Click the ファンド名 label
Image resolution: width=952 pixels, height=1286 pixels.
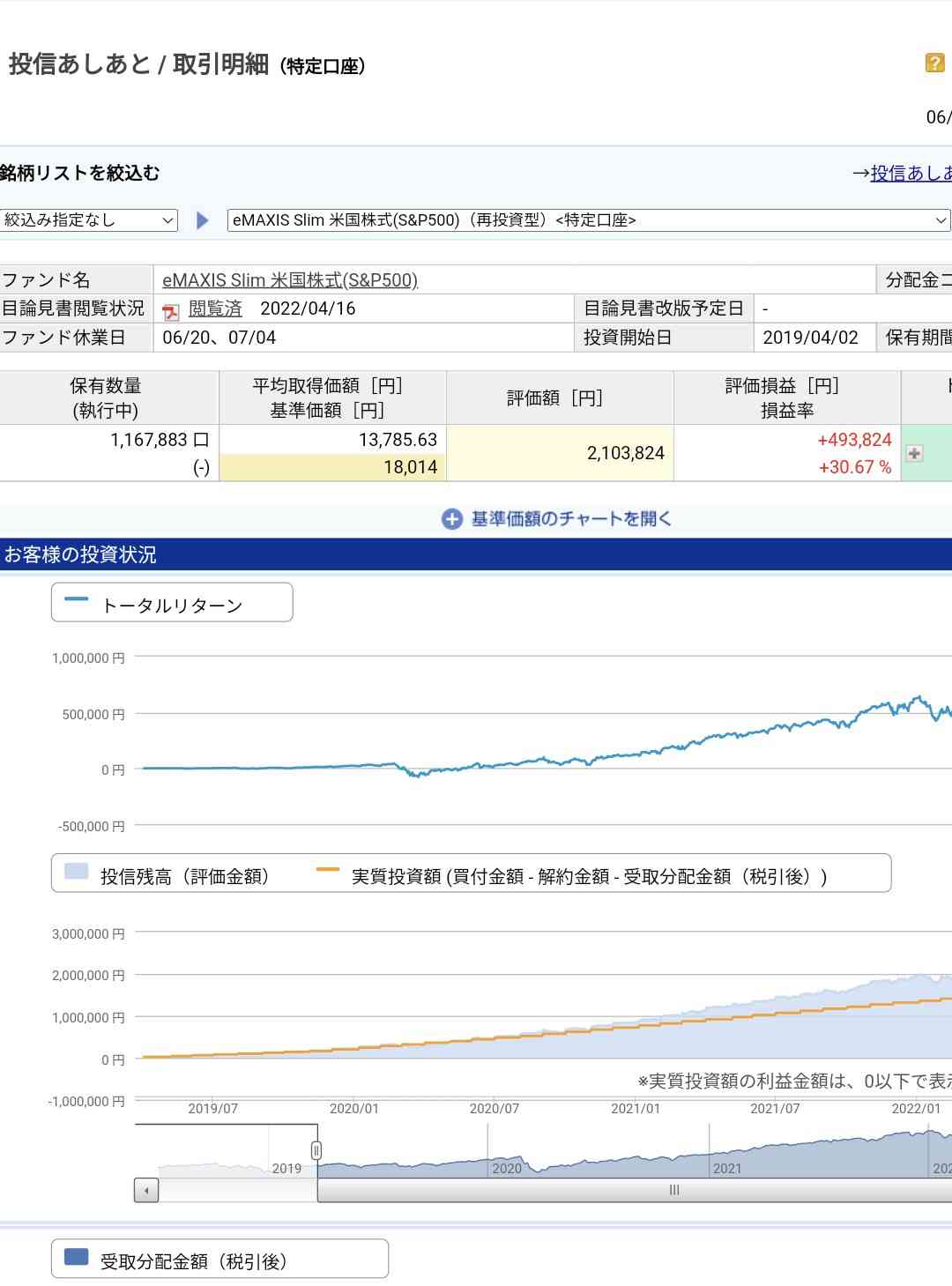pyautogui.click(x=46, y=280)
